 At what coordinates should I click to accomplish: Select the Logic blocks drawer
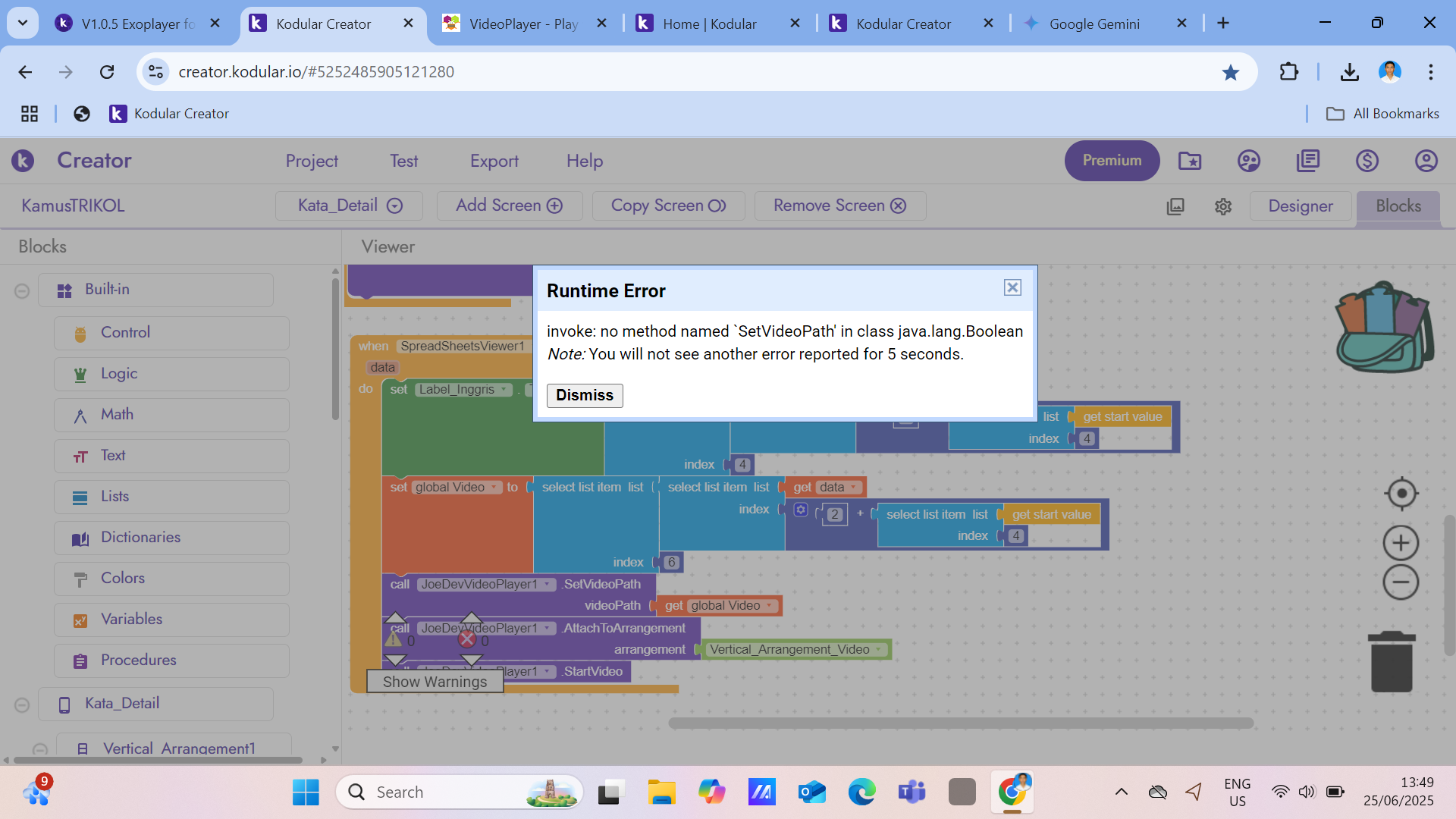tap(171, 374)
